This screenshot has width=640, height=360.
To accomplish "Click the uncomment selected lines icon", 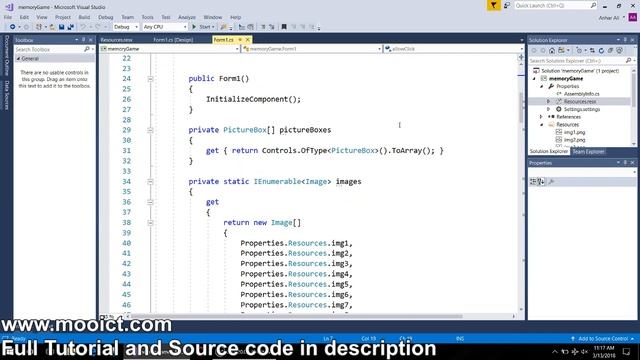I will pos(272,27).
